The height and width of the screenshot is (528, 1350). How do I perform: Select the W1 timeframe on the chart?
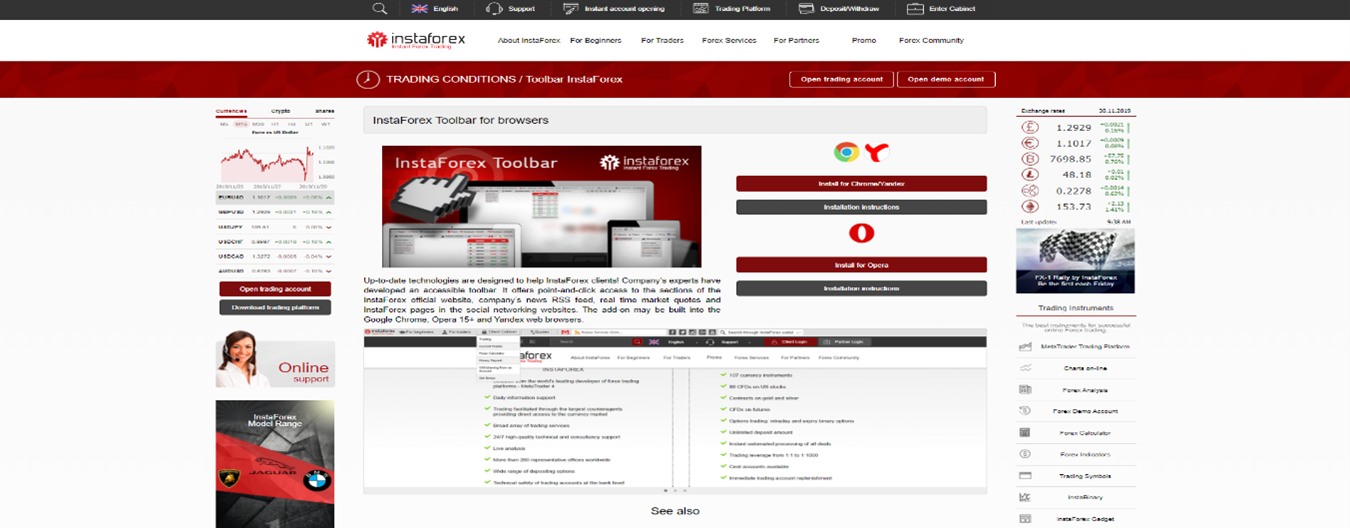pyautogui.click(x=325, y=123)
